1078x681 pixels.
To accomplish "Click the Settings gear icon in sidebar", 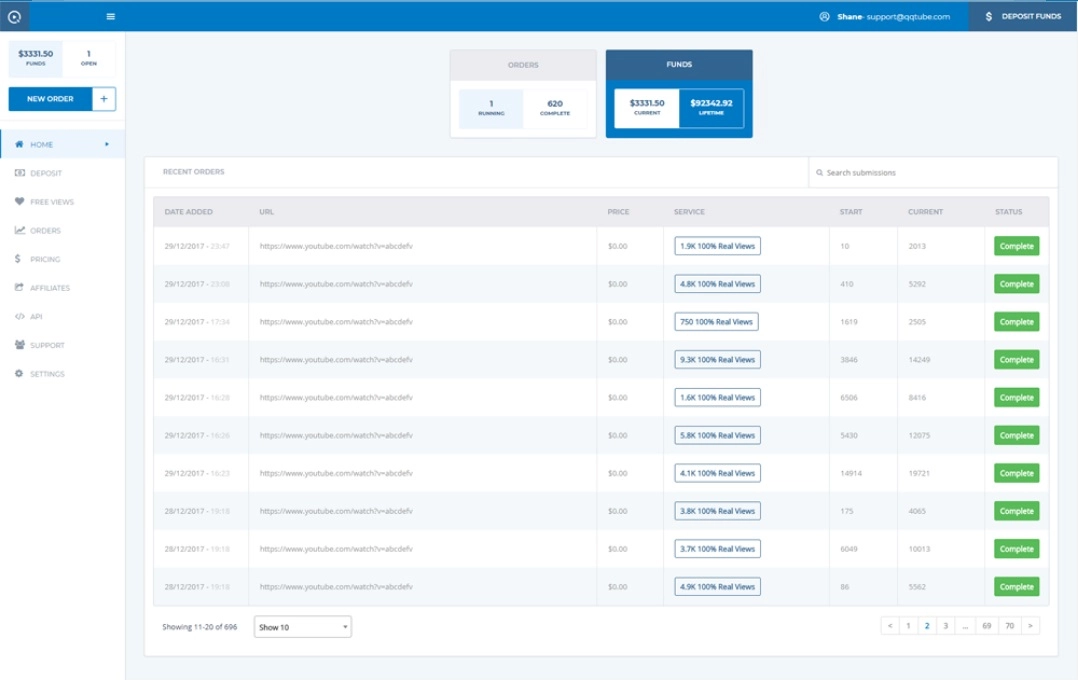I will click(19, 373).
